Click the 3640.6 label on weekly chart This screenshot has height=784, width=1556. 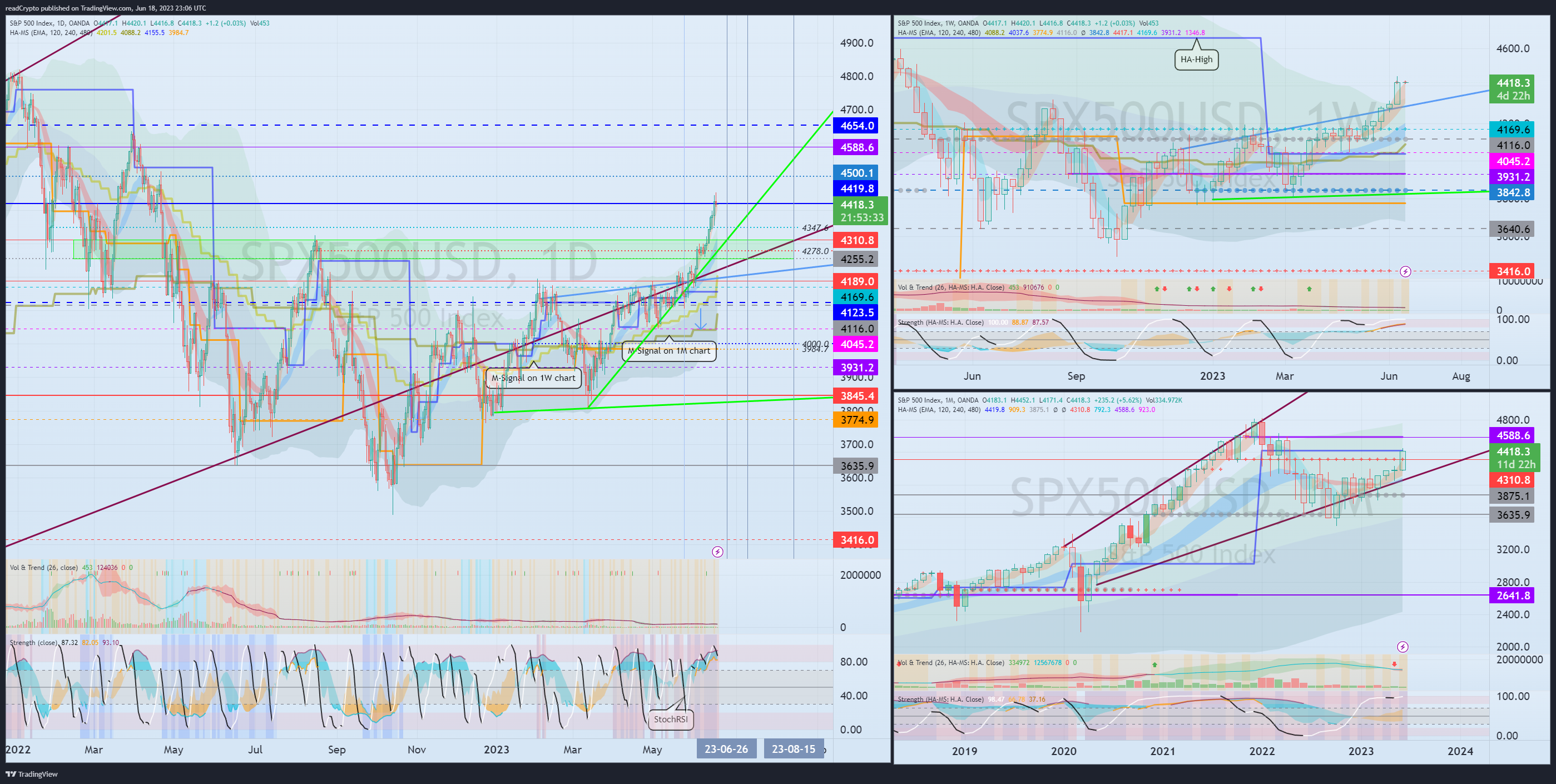point(1513,229)
